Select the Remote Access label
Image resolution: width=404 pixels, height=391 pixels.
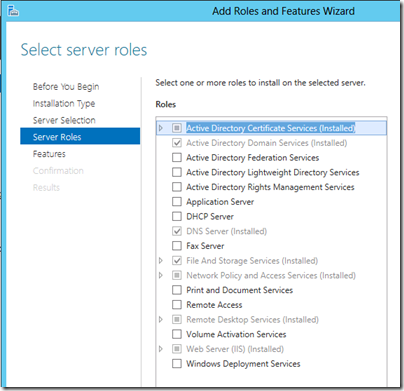tap(214, 305)
